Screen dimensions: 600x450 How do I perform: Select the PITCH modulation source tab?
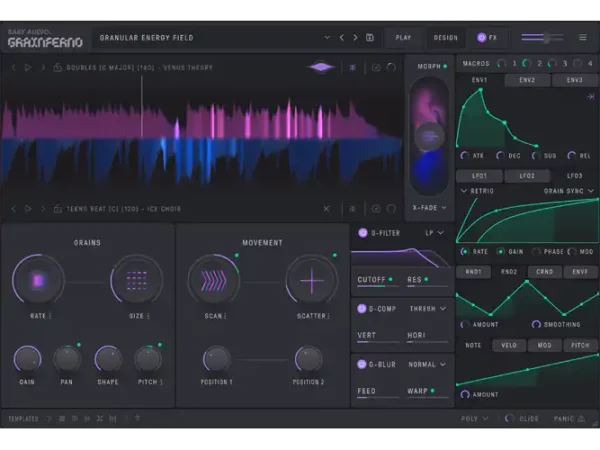(x=580, y=345)
